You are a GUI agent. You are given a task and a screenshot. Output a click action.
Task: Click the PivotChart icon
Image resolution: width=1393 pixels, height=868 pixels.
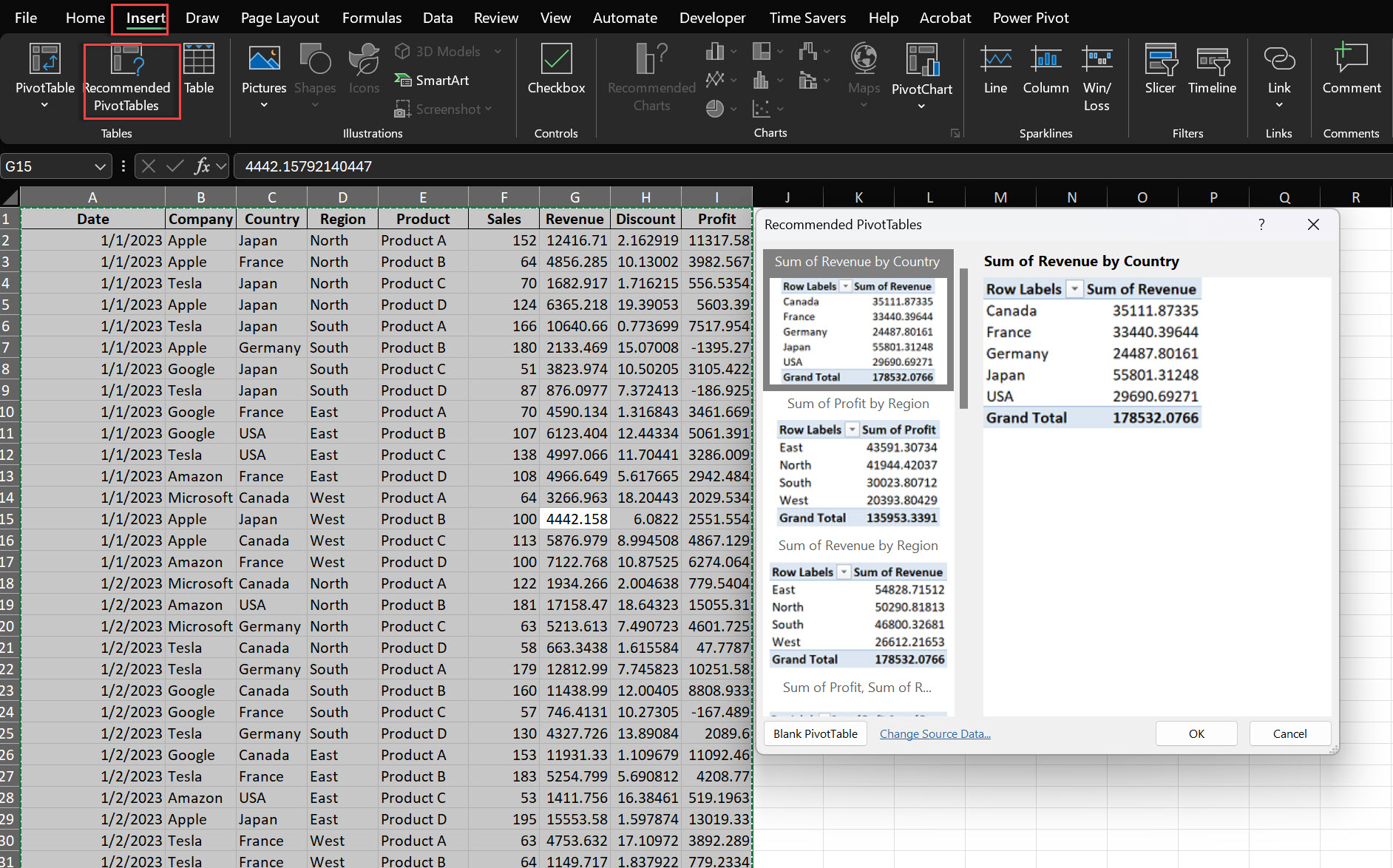tap(922, 59)
